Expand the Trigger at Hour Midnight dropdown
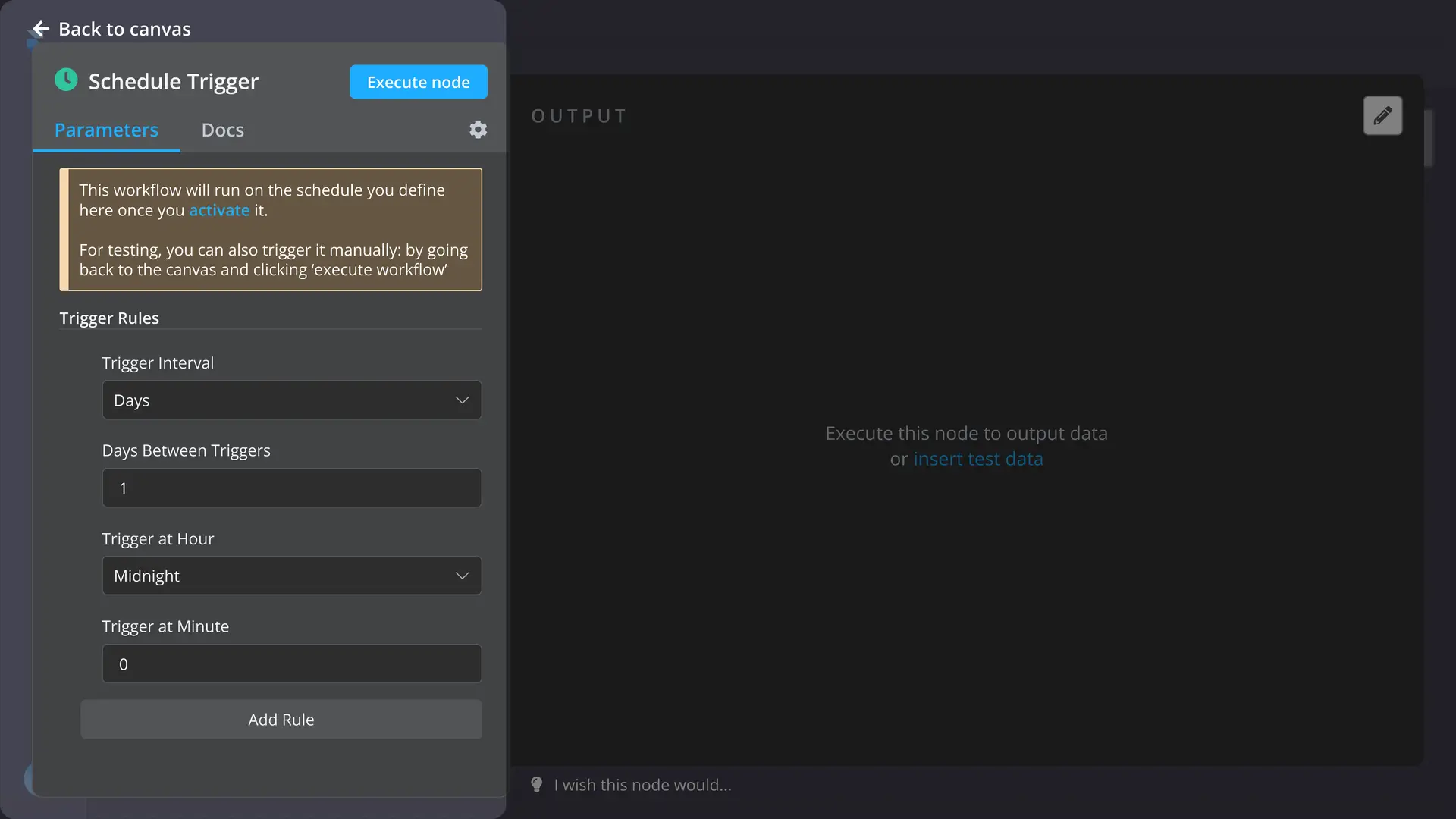The image size is (1456, 819). tap(291, 576)
